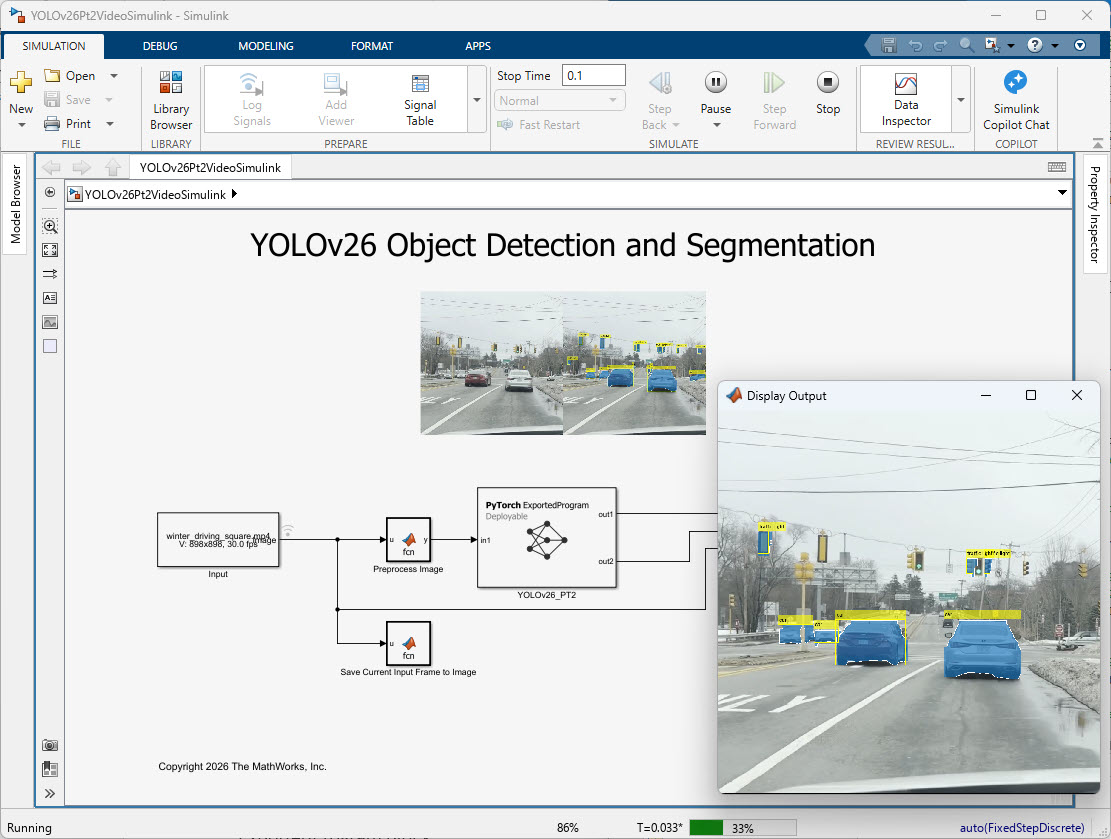Open the Help question mark icon
This screenshot has height=839, width=1111.
1035,45
